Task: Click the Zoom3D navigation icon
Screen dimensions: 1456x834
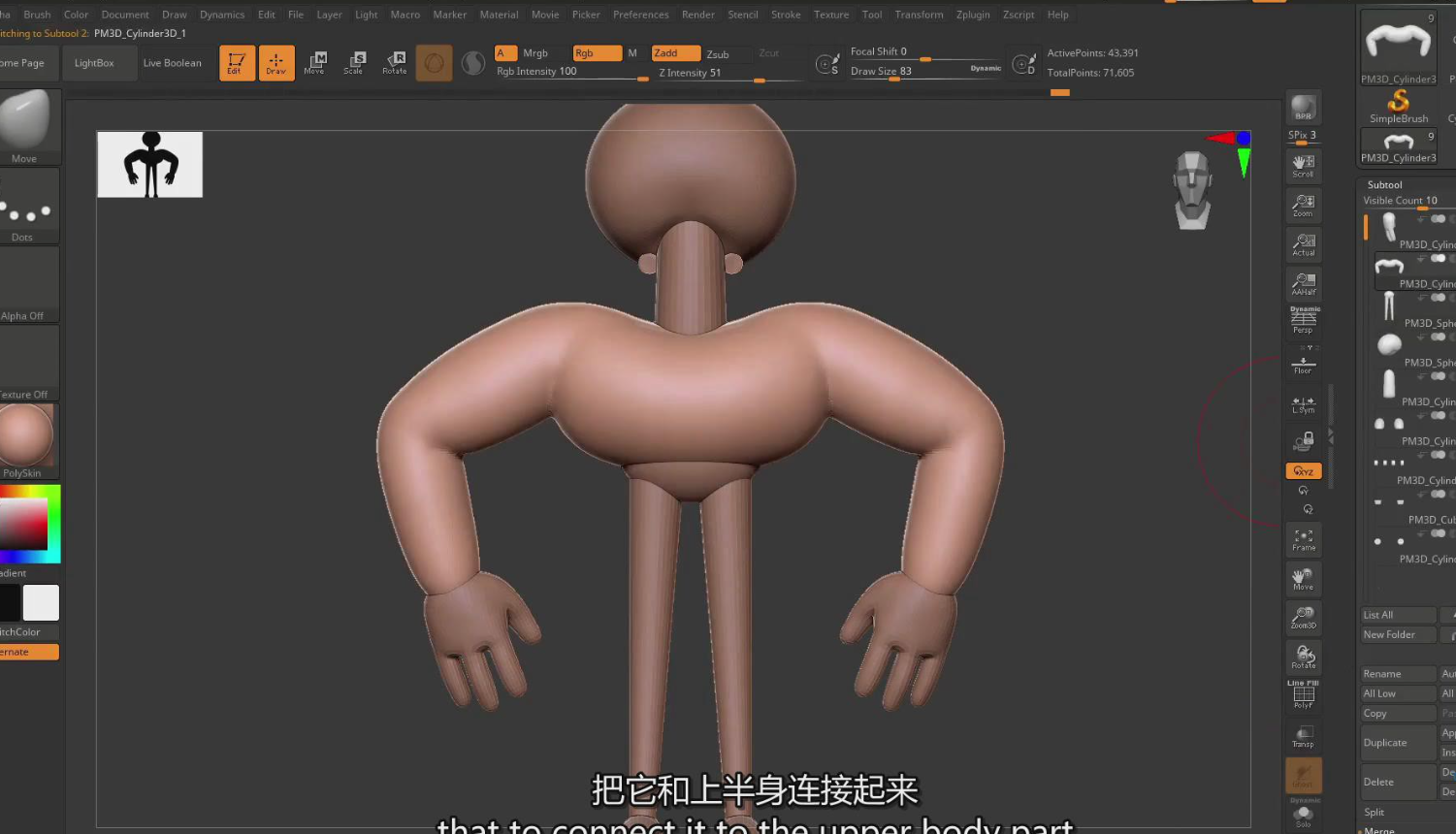Action: (x=1303, y=617)
